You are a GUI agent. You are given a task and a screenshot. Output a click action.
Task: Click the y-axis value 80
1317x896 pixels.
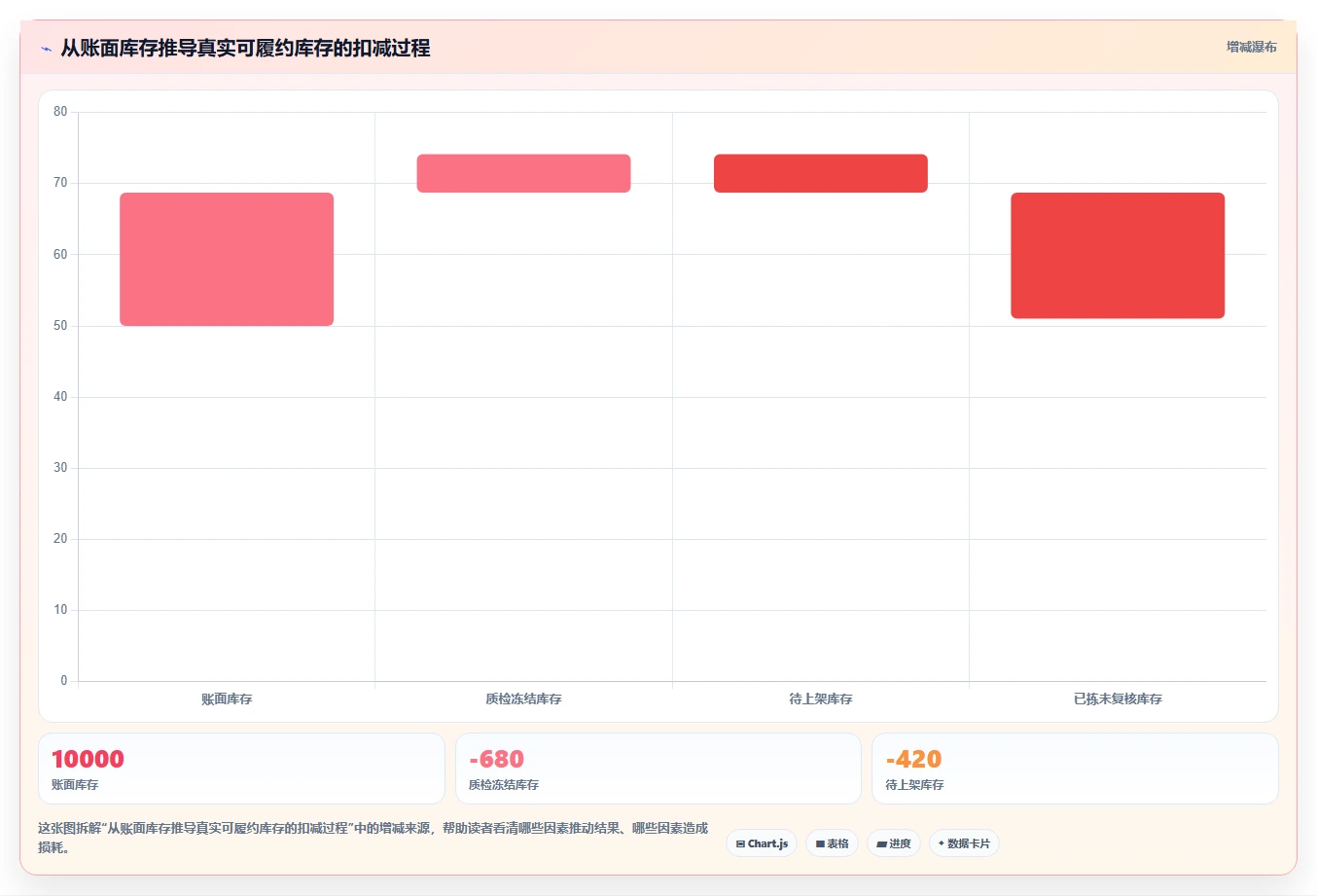point(60,112)
